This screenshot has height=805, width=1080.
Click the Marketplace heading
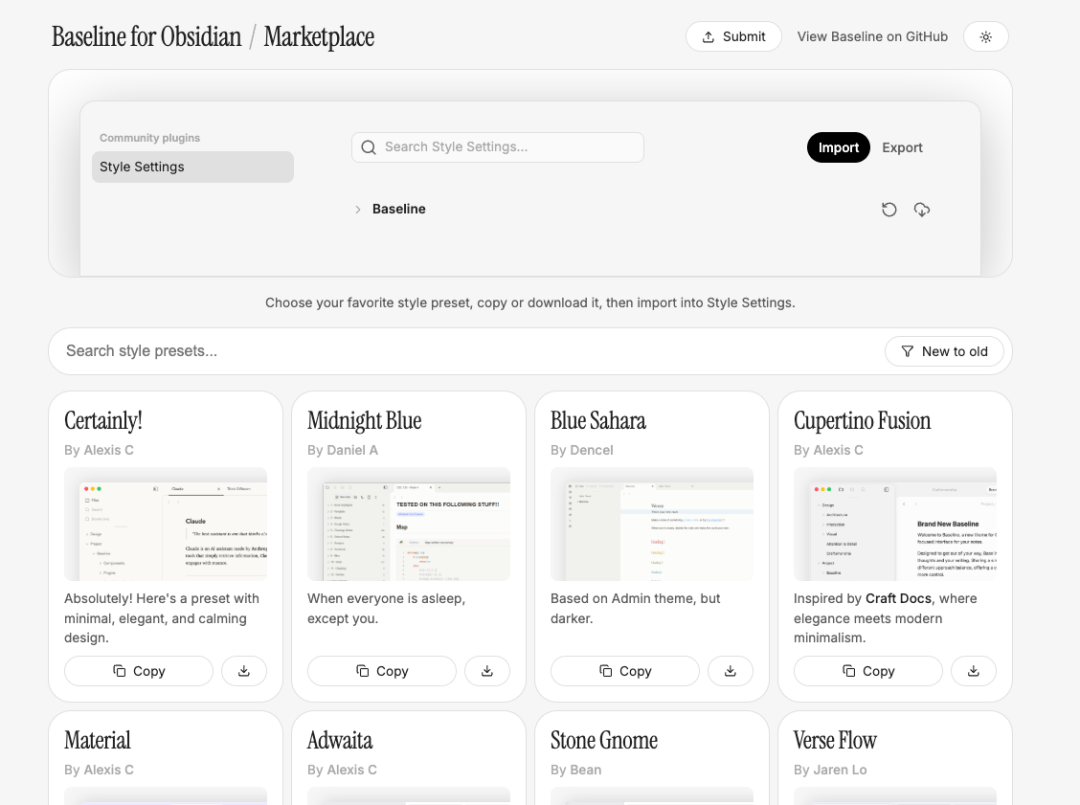[319, 36]
